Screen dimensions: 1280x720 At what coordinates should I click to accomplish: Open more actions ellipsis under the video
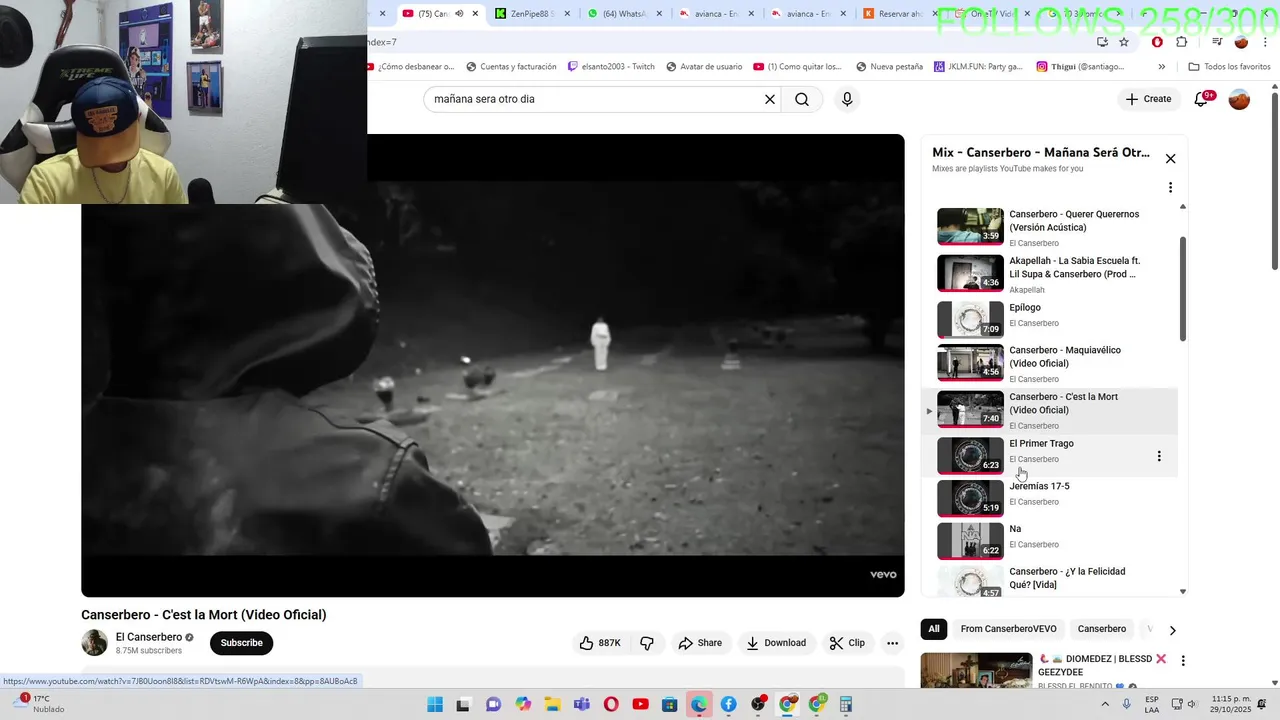(x=893, y=643)
